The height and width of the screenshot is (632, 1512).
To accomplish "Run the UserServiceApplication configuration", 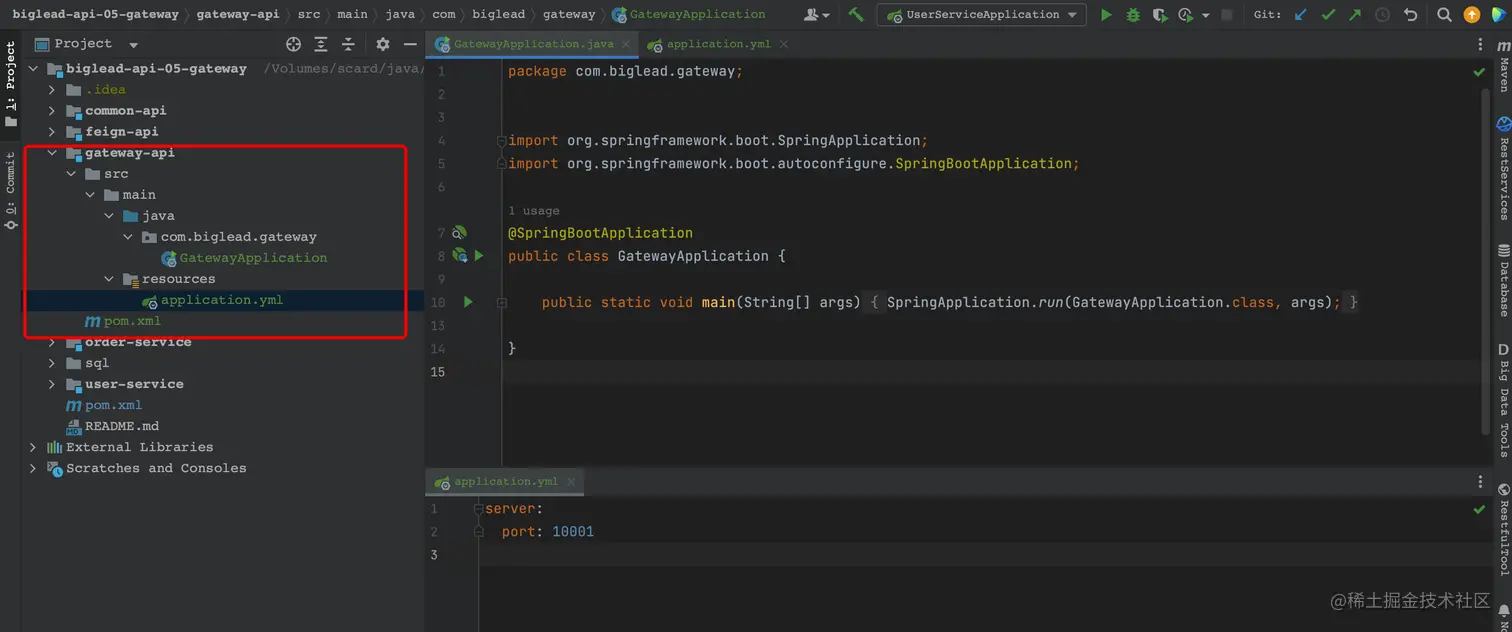I will [1106, 15].
